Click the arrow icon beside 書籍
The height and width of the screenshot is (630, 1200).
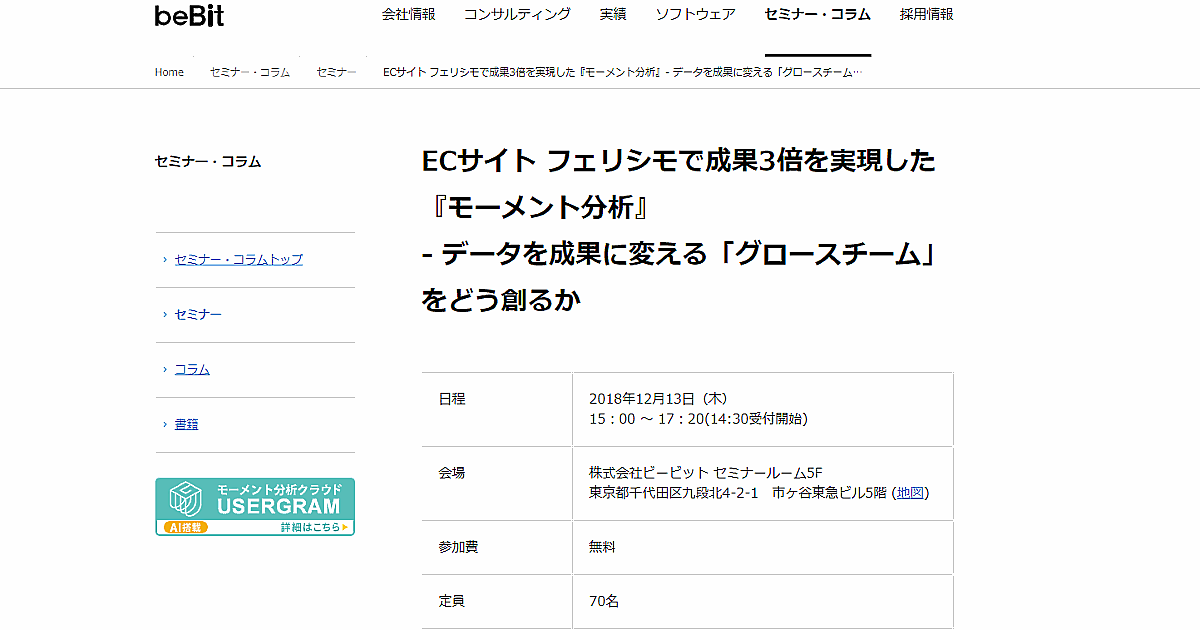165,425
